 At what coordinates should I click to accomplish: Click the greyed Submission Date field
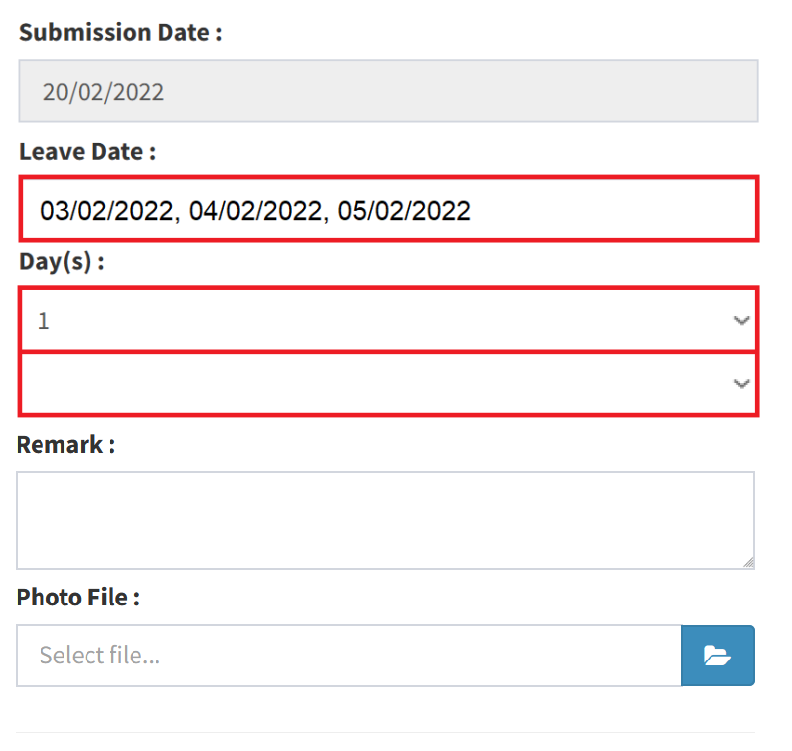[388, 91]
